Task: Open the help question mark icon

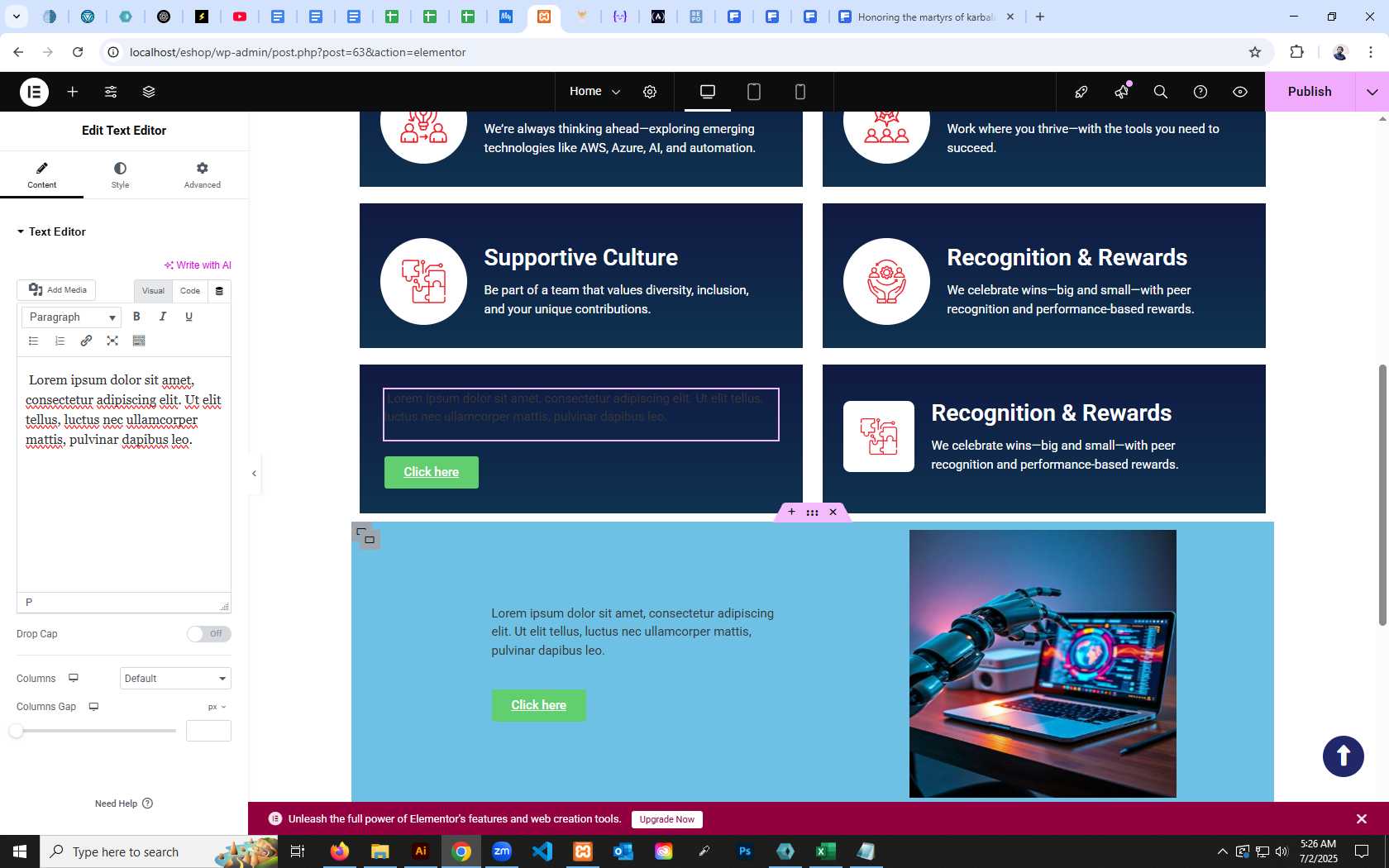Action: point(1200,92)
